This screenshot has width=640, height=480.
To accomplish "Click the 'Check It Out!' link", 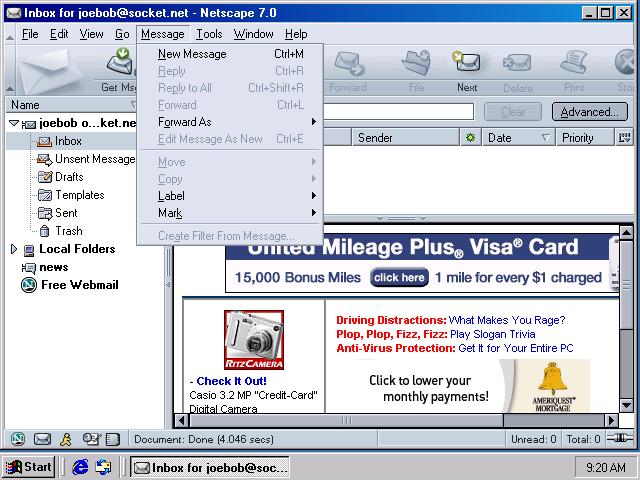I will coord(231,381).
